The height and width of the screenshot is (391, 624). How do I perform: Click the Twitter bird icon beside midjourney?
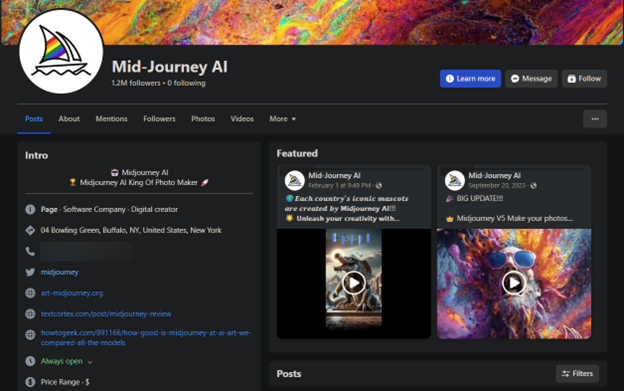[30, 272]
